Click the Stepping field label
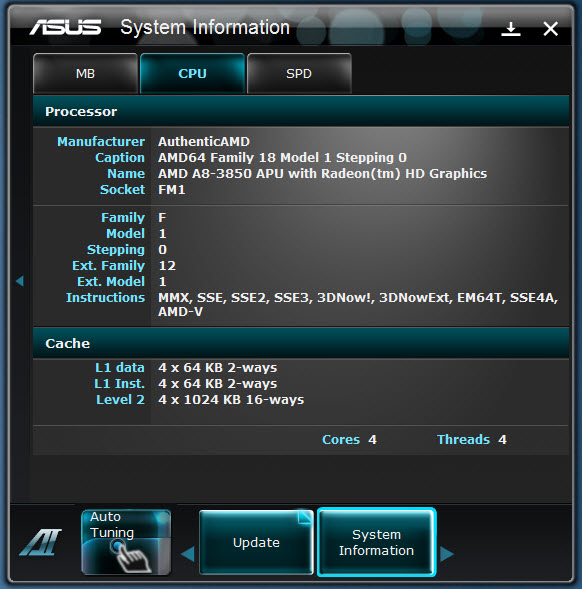582x589 pixels. (x=116, y=249)
